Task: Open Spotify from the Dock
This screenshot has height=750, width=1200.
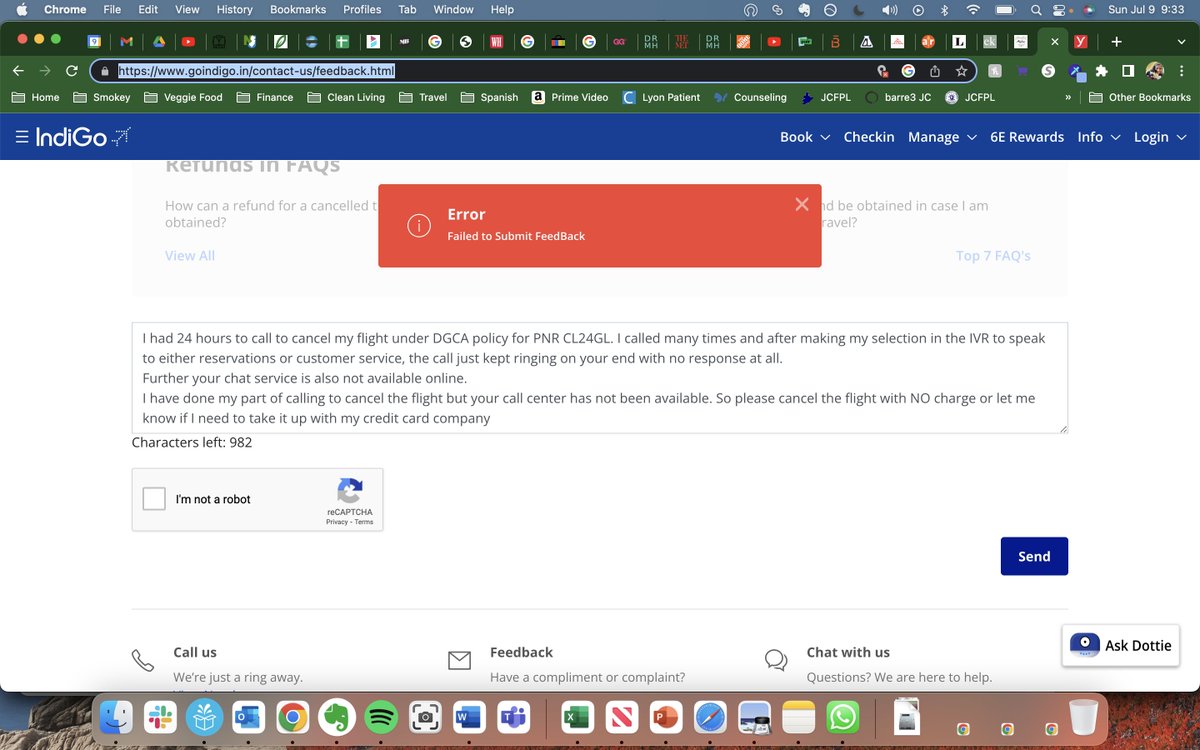Action: (380, 717)
